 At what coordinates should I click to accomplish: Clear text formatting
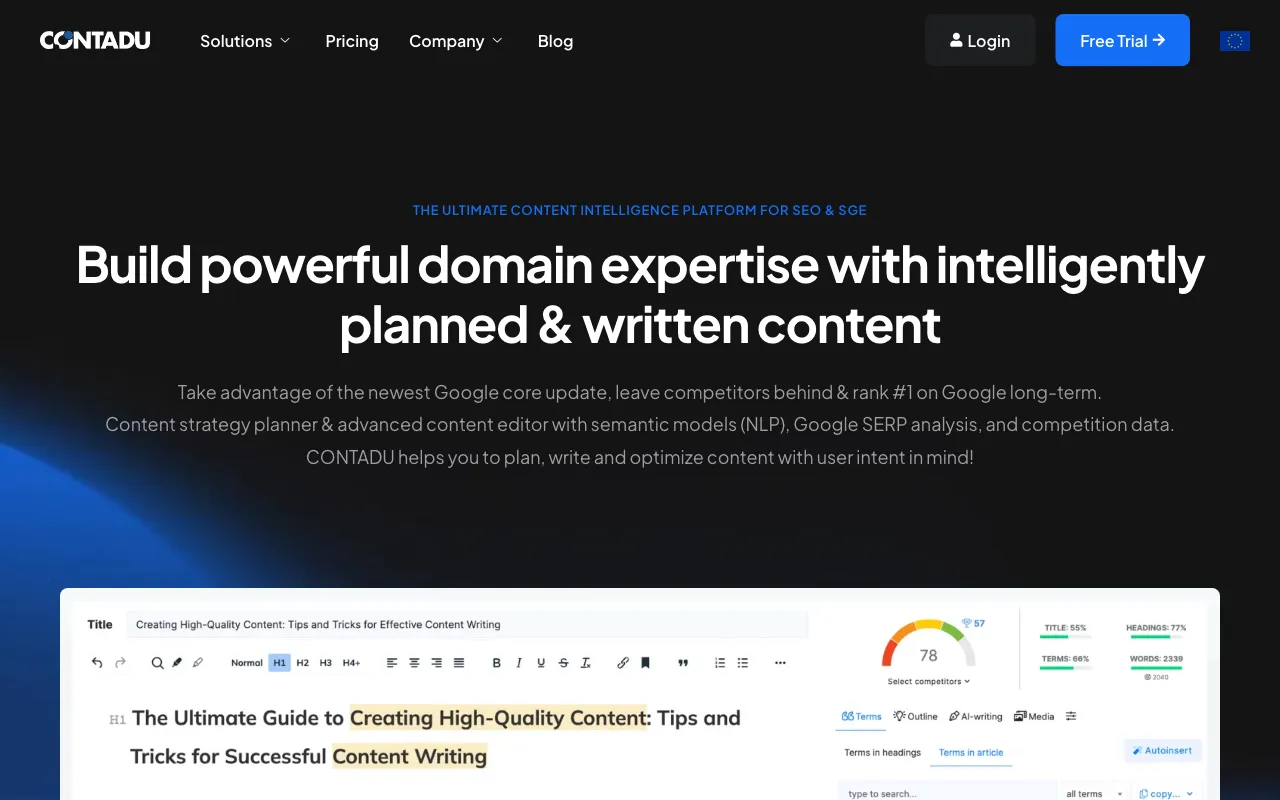click(x=586, y=662)
